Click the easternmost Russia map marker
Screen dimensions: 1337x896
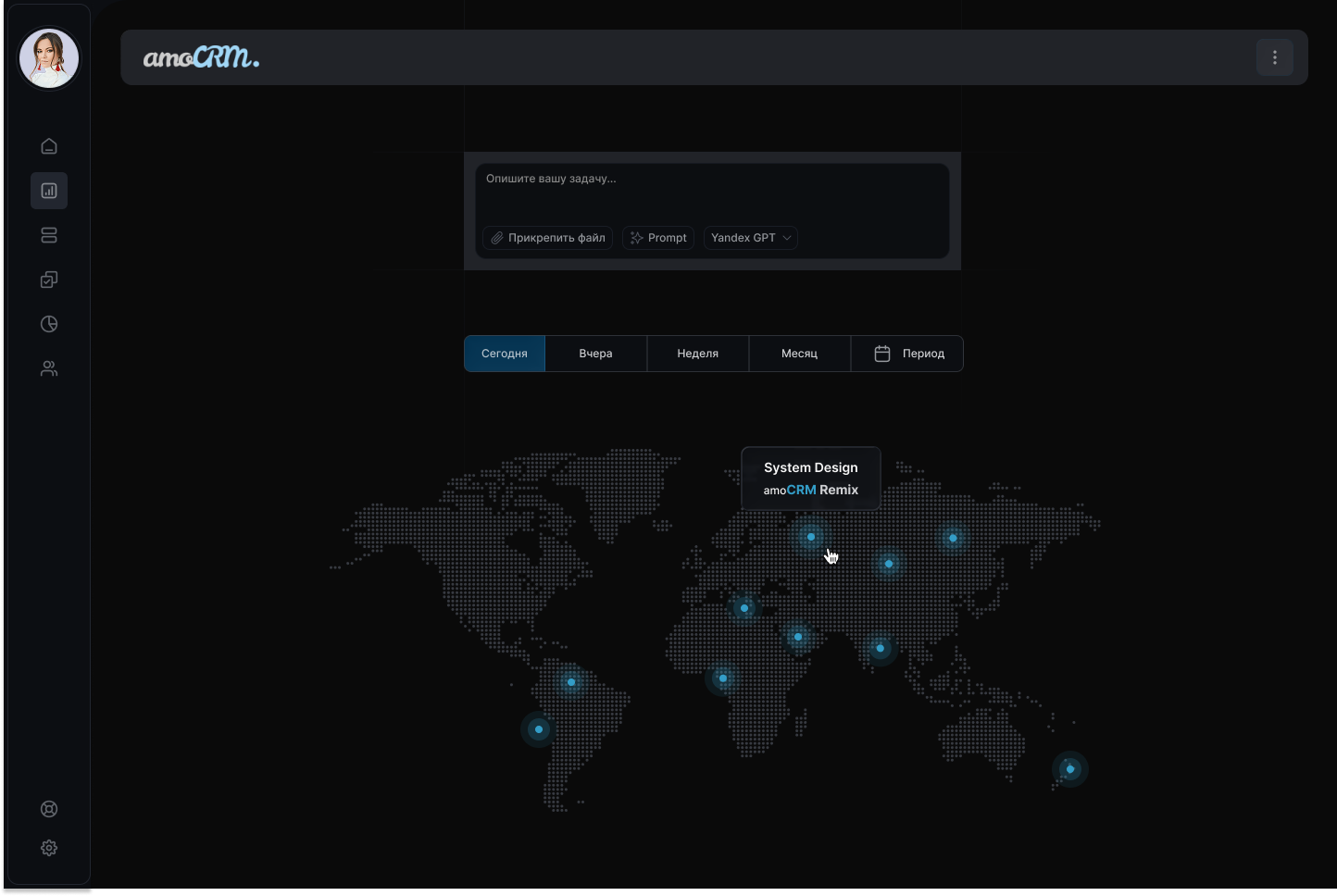pyautogui.click(x=953, y=538)
